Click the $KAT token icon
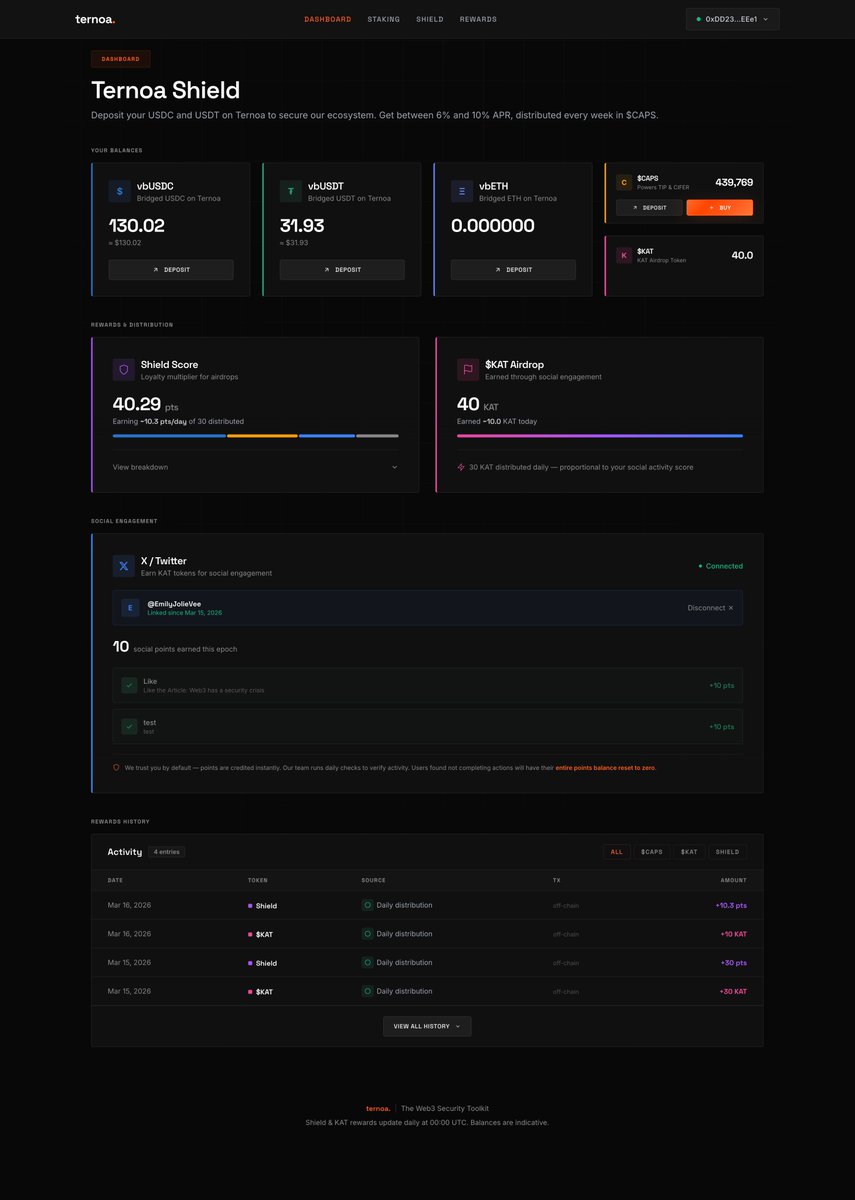The height and width of the screenshot is (1200, 855). click(624, 256)
